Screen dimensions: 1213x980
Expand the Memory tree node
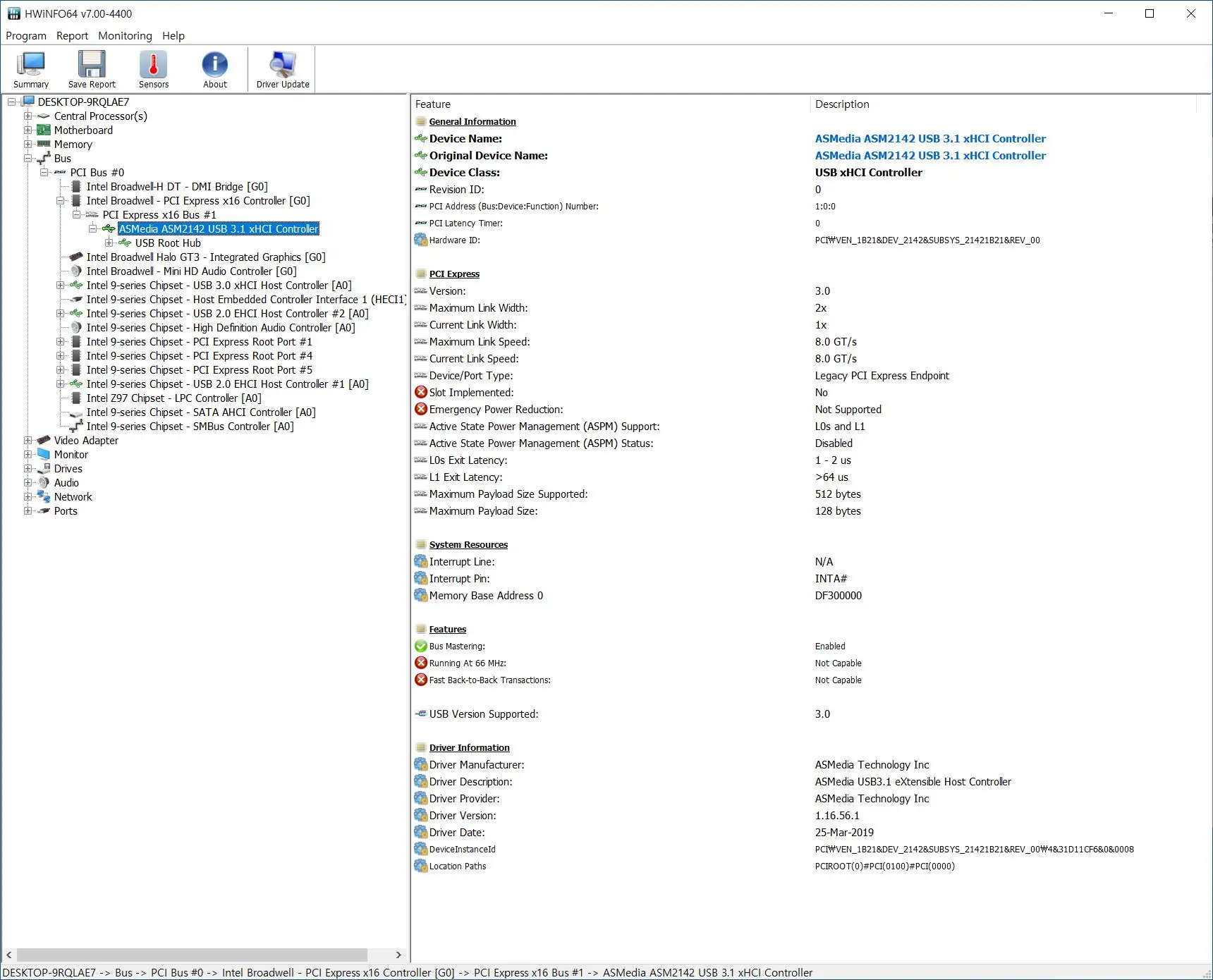coord(28,144)
